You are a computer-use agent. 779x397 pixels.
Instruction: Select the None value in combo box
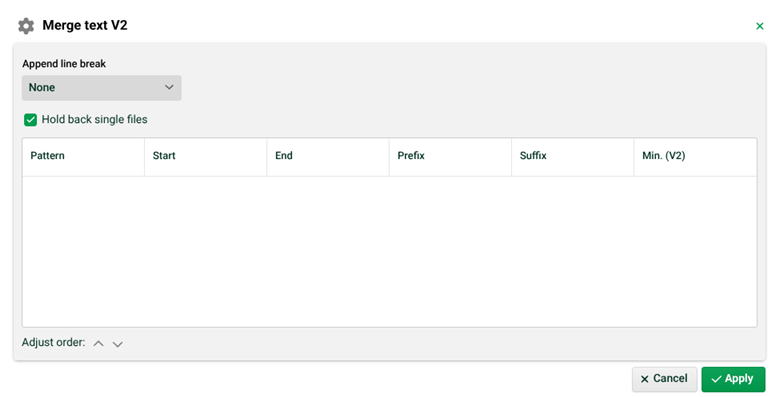pyautogui.click(x=42, y=87)
